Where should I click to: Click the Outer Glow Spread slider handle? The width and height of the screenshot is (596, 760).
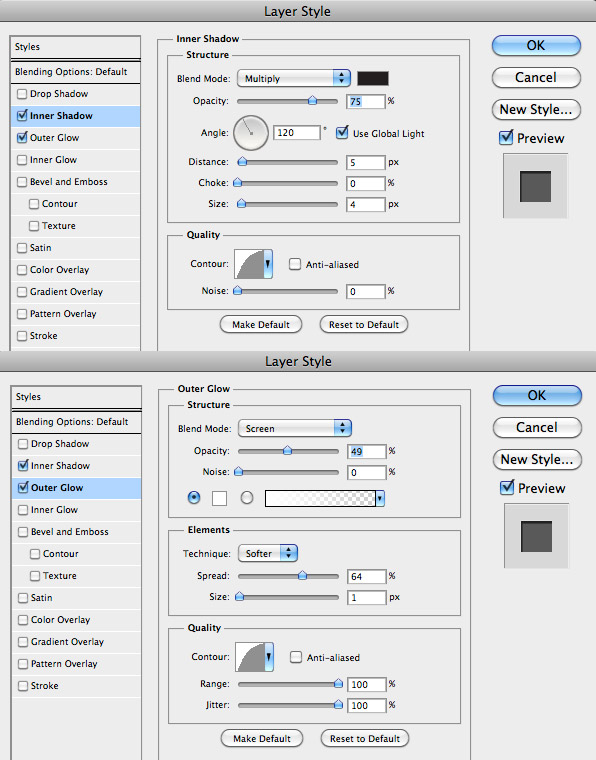tap(302, 576)
